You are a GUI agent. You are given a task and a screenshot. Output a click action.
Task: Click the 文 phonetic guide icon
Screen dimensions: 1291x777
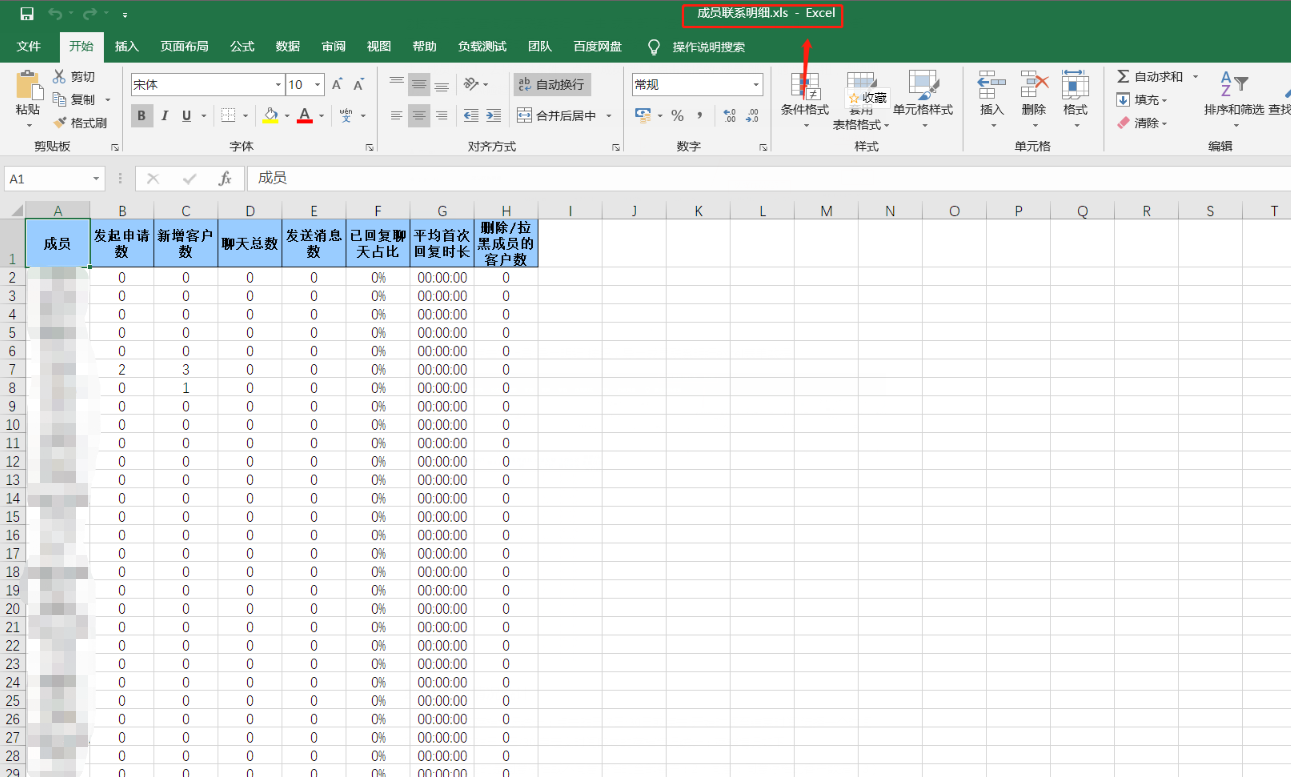click(346, 116)
